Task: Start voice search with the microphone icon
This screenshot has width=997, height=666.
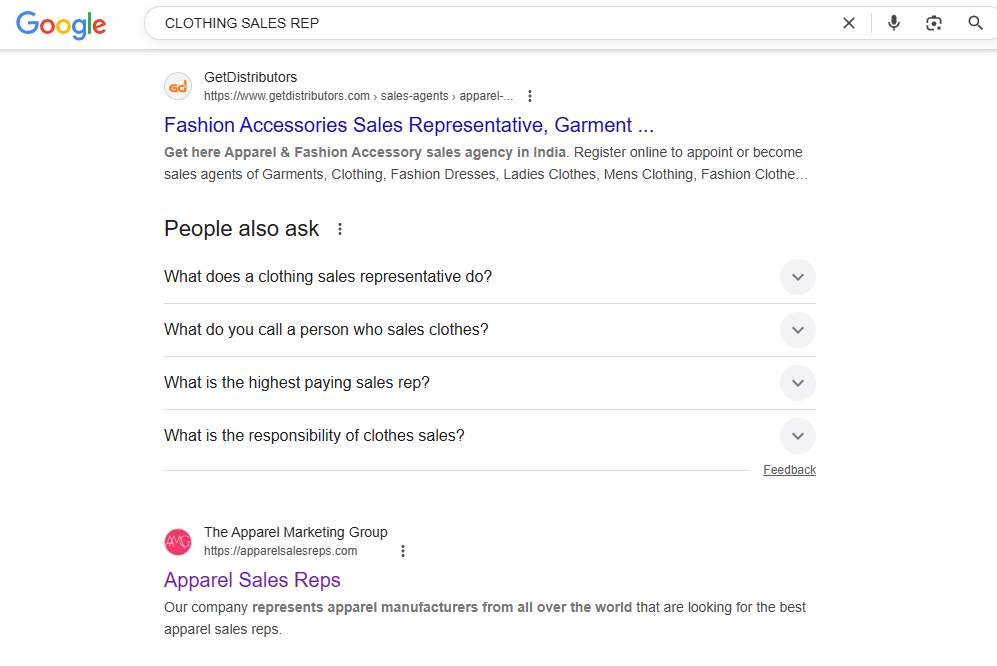Action: (x=893, y=24)
